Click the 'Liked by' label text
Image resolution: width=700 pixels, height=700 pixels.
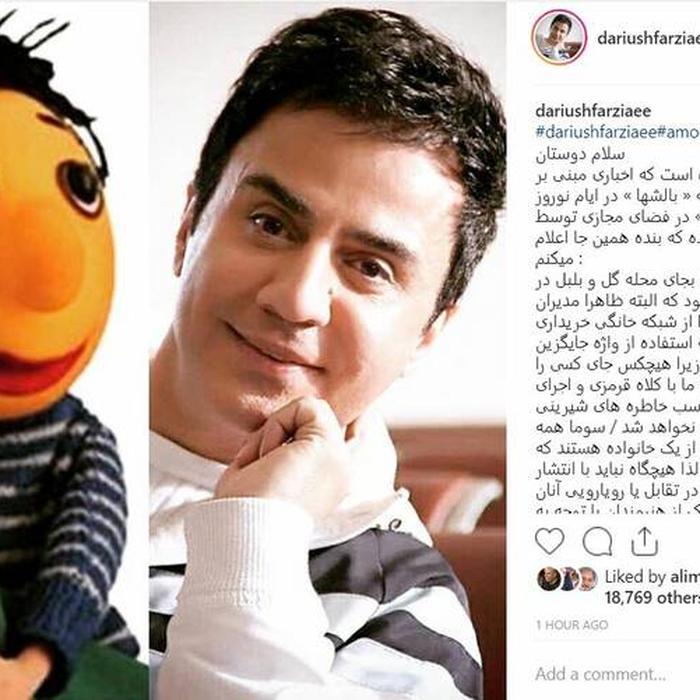(x=635, y=577)
